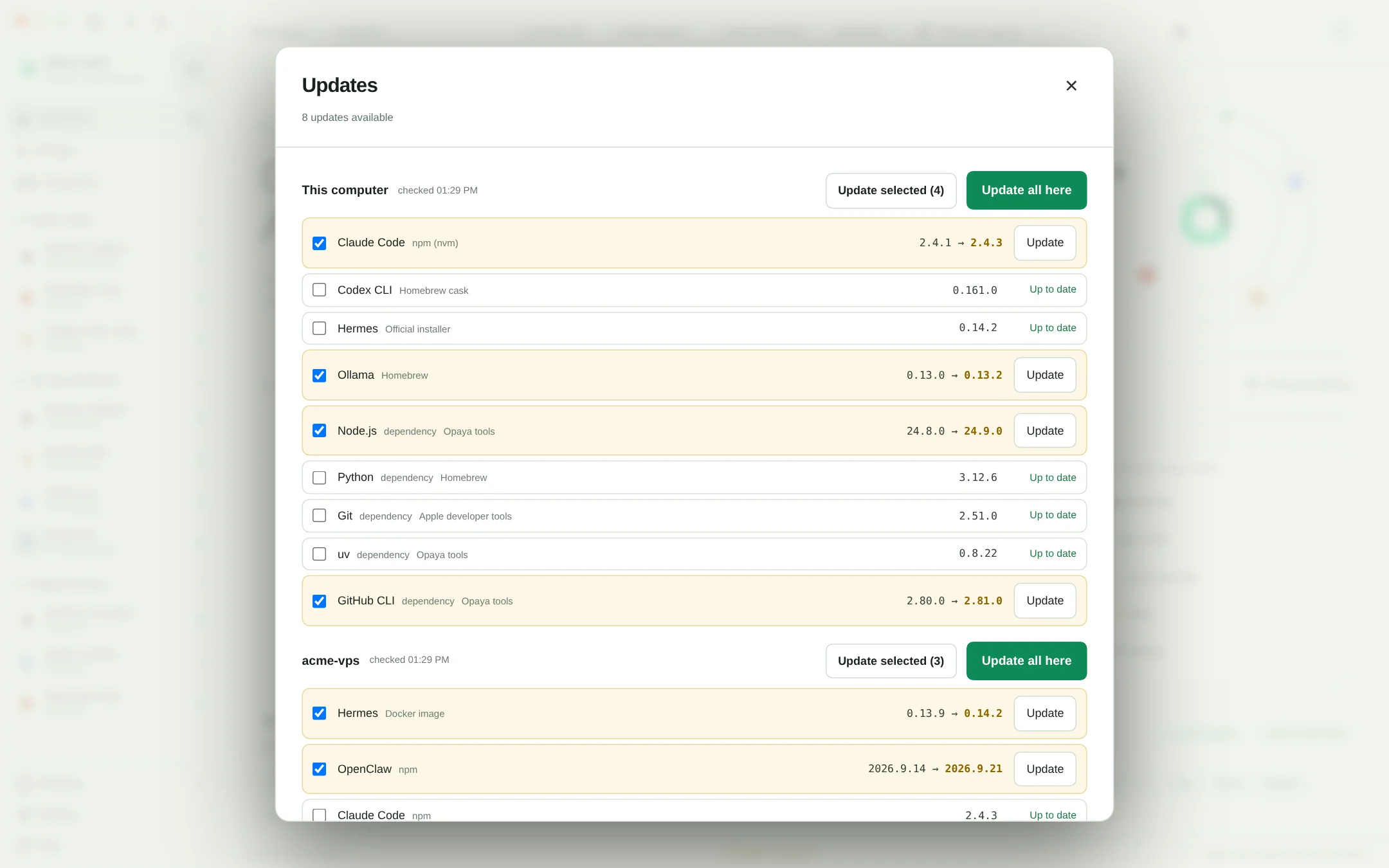Click the 'acme-vps' section heading
Screen dimensions: 1389x868
coord(331,661)
